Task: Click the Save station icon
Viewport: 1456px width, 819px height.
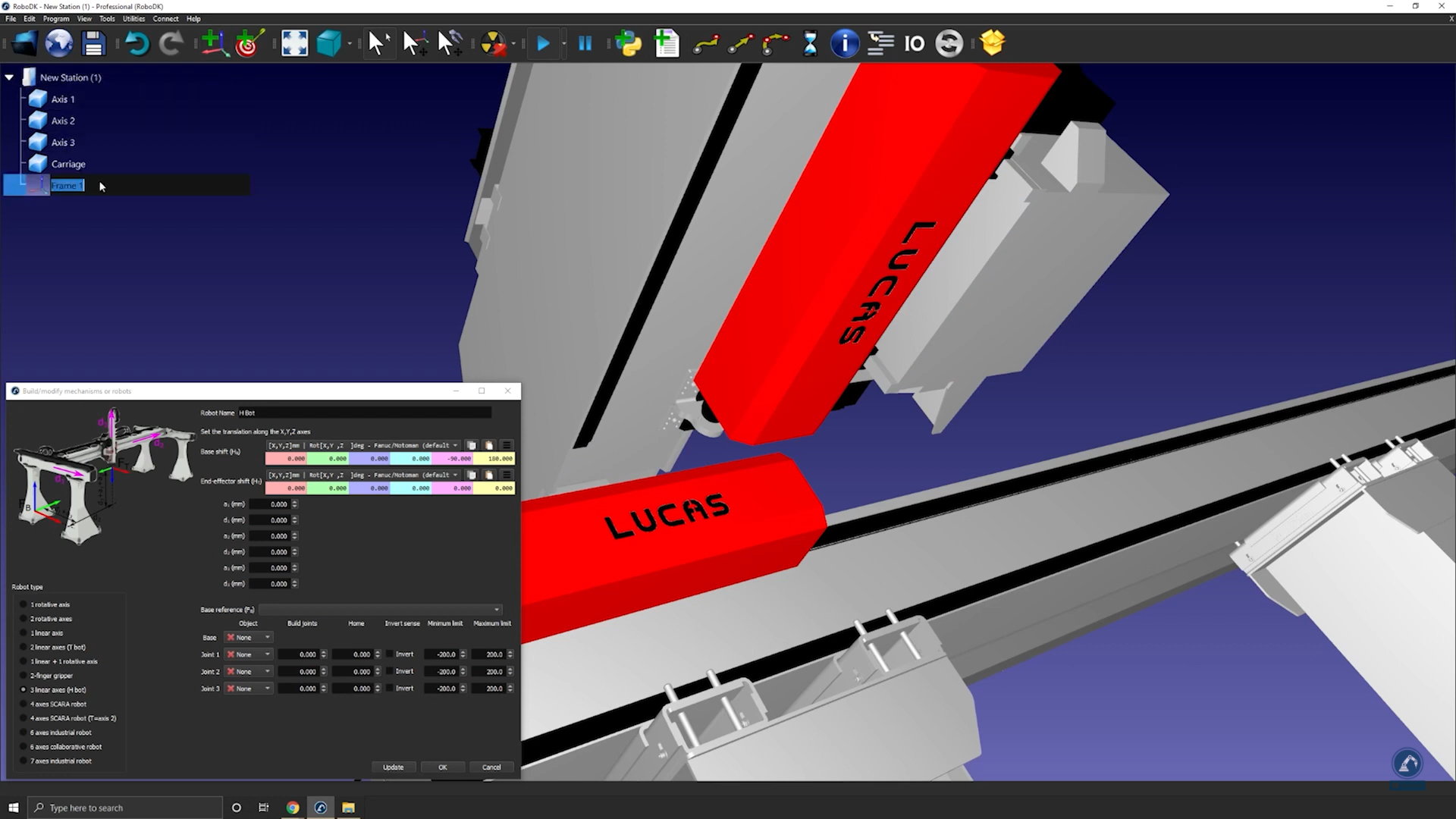Action: [93, 43]
